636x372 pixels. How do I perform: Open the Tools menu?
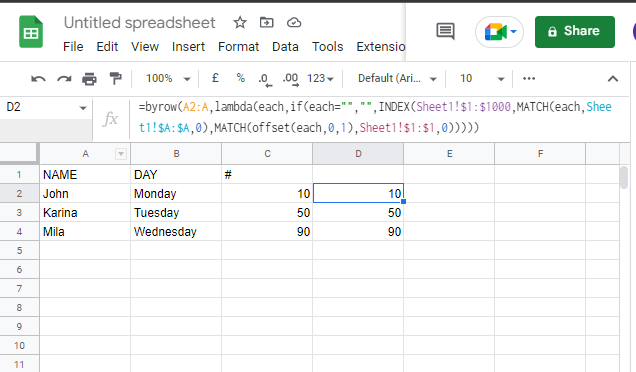[x=327, y=47]
